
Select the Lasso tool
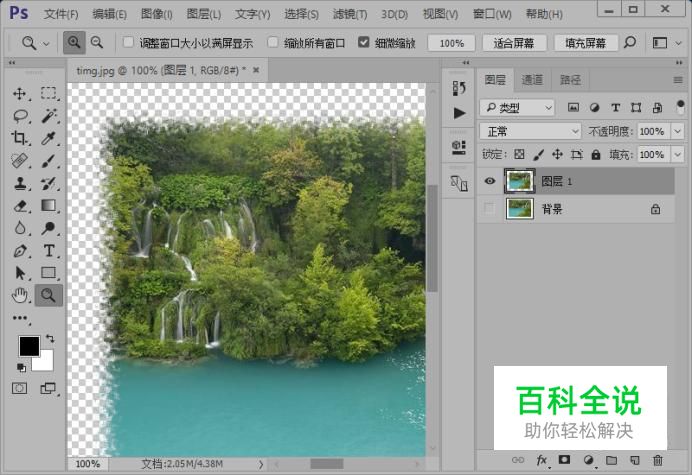click(x=20, y=116)
